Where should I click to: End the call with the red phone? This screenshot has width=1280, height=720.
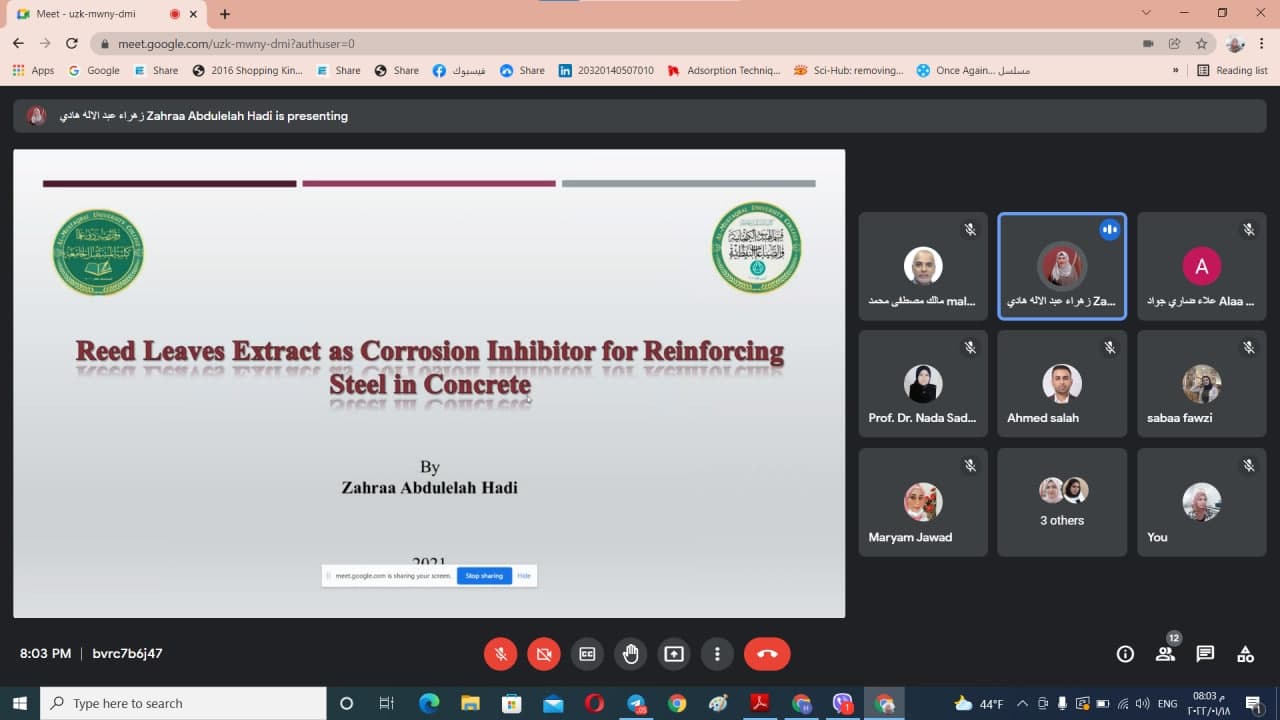(x=767, y=653)
